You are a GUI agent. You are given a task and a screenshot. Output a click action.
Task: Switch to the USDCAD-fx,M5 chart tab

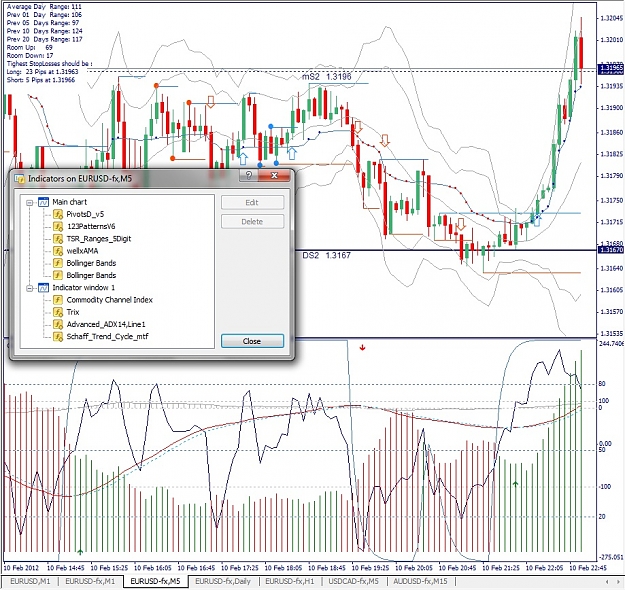pos(353,581)
